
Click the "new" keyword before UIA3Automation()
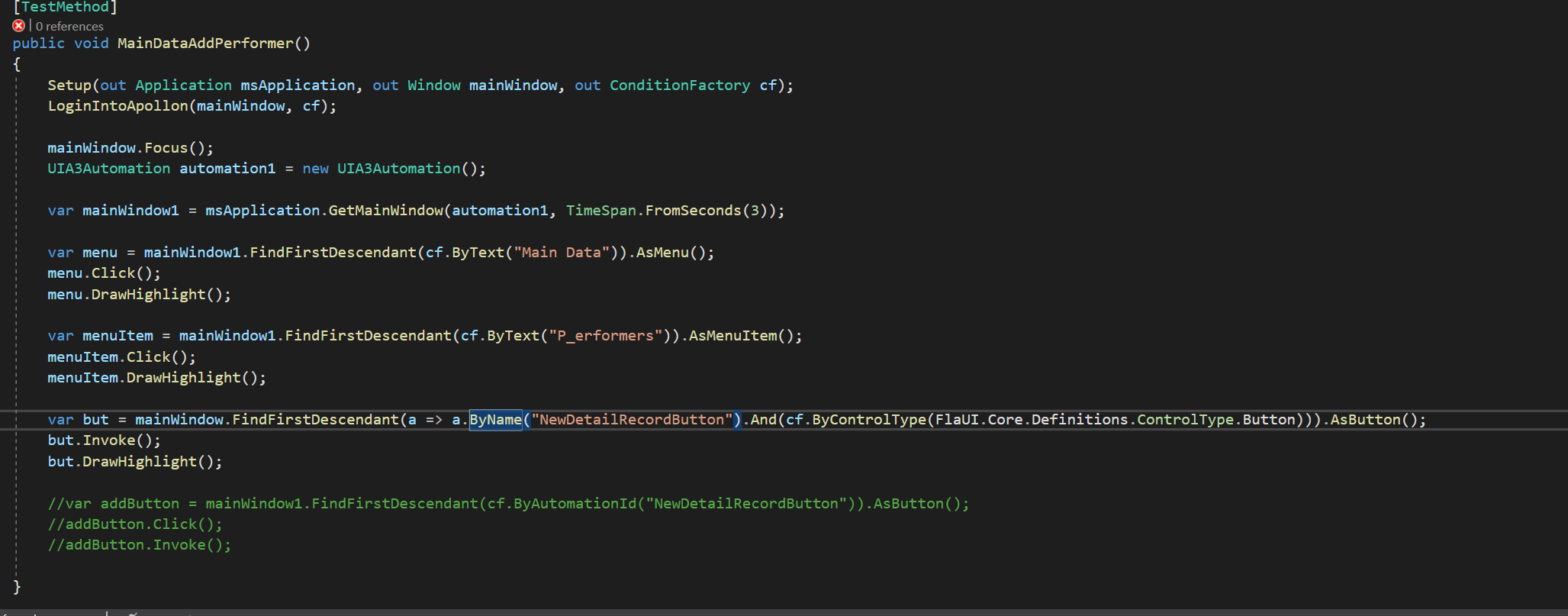coord(315,169)
